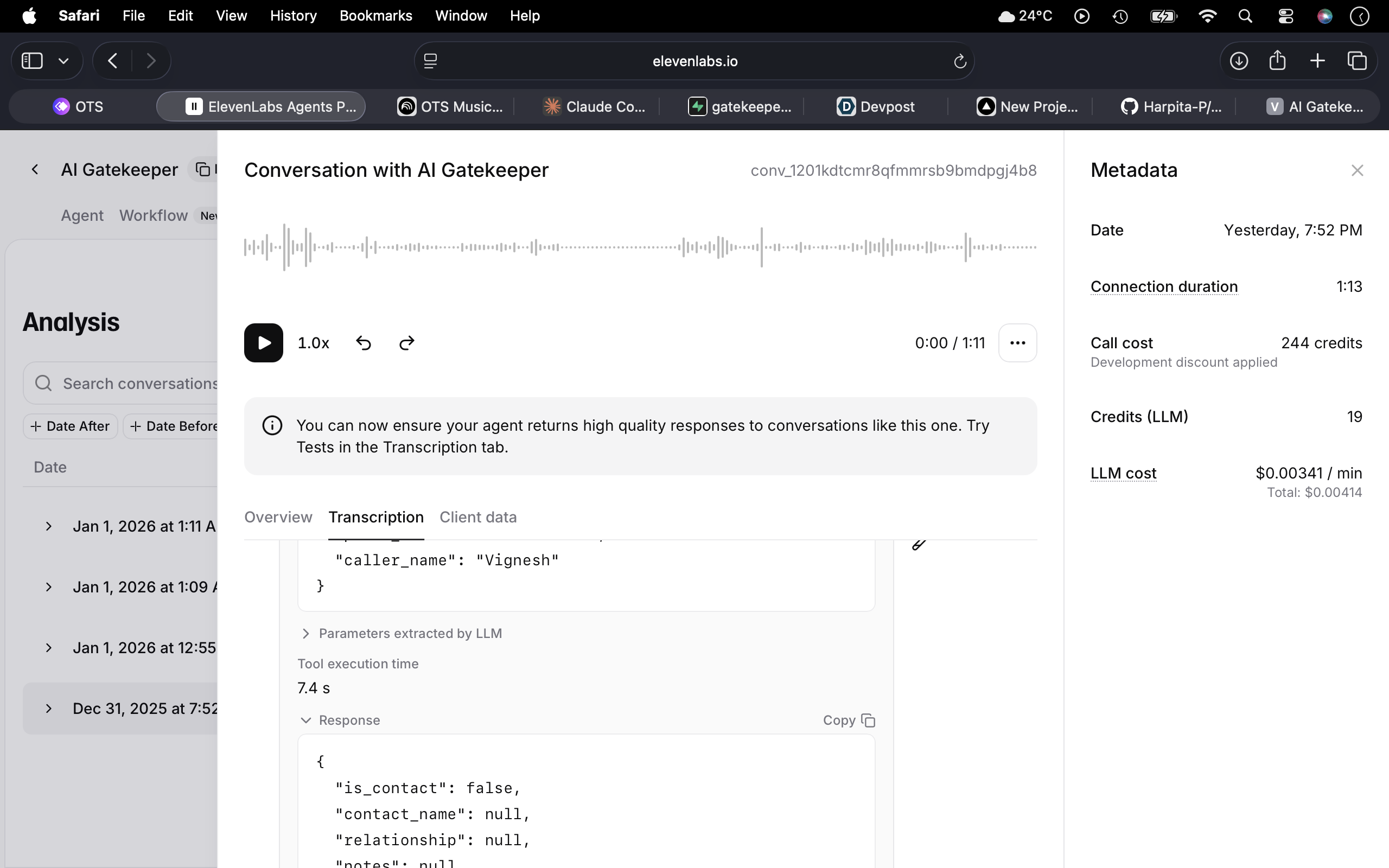Switch to the OTS Music tab
This screenshot has height=868, width=1389.
click(x=450, y=107)
